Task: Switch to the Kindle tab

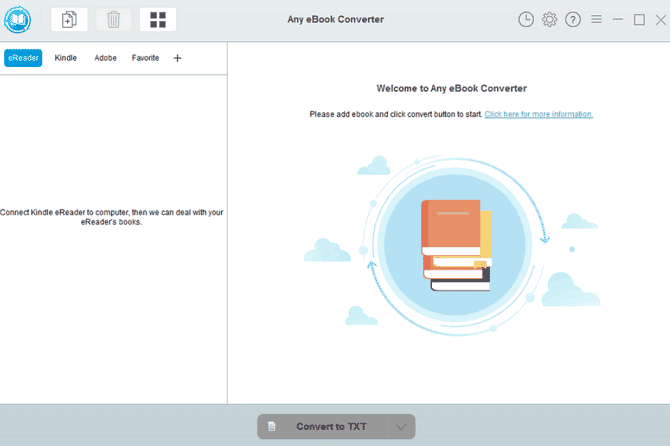Action: coord(66,58)
